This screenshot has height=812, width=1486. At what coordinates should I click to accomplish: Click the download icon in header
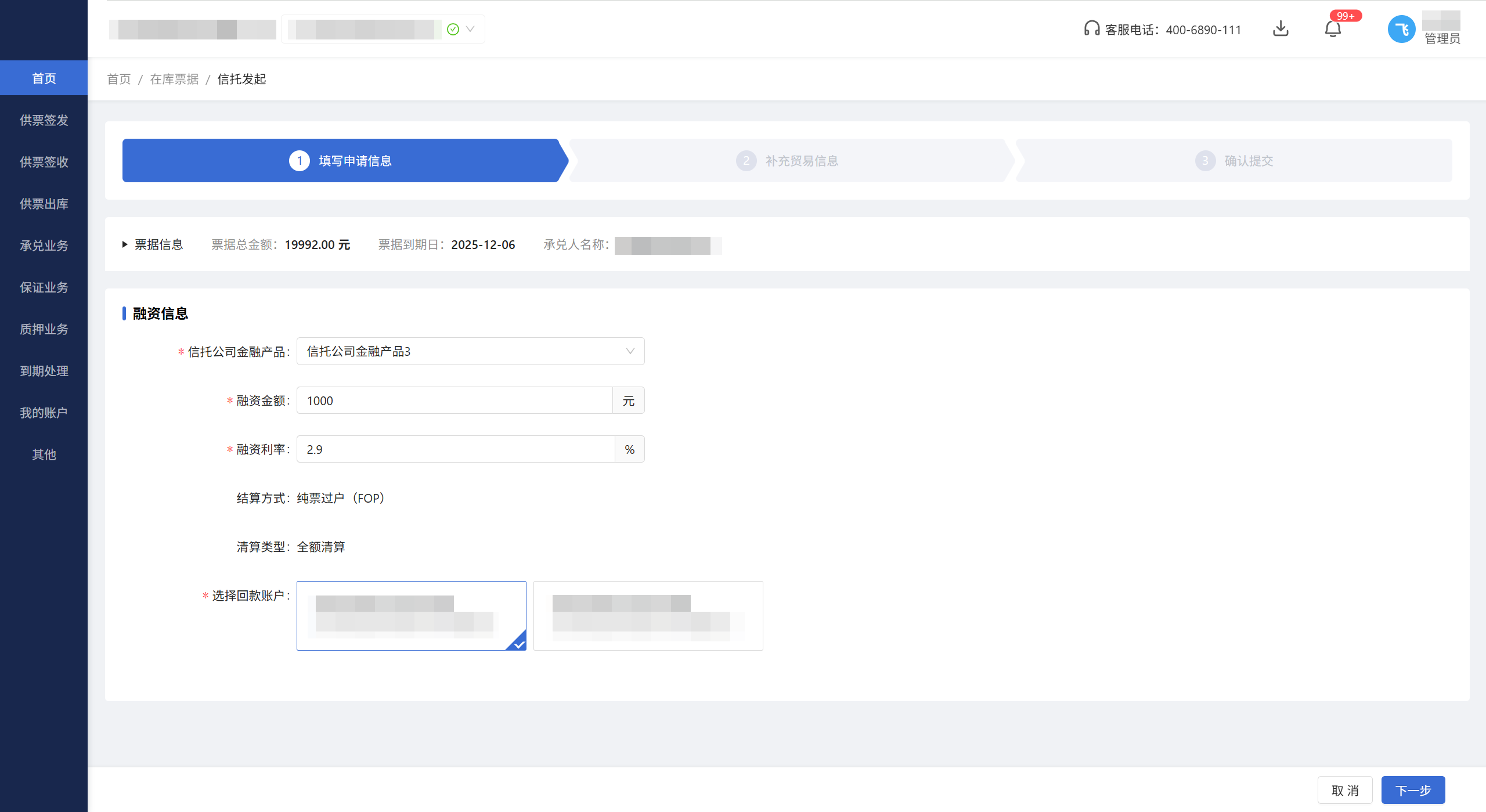(x=1281, y=29)
